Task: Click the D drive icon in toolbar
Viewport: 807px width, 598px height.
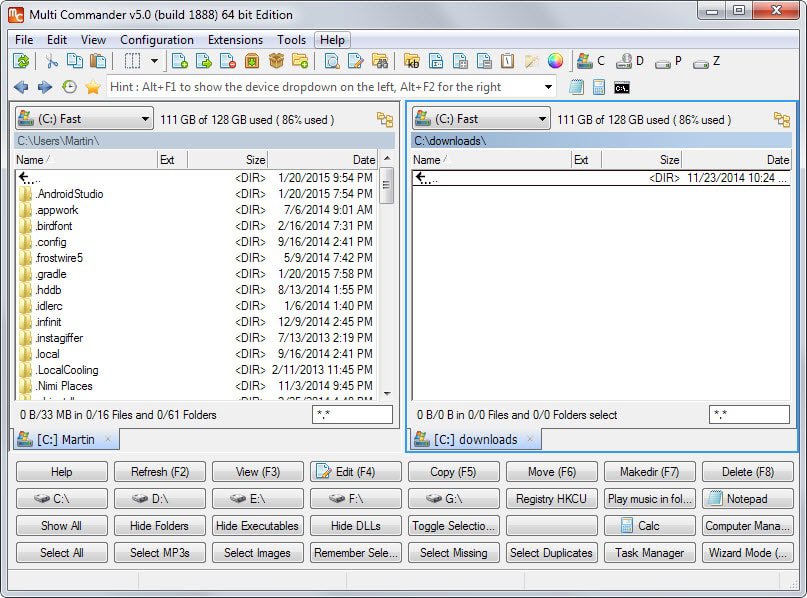Action: pos(628,62)
